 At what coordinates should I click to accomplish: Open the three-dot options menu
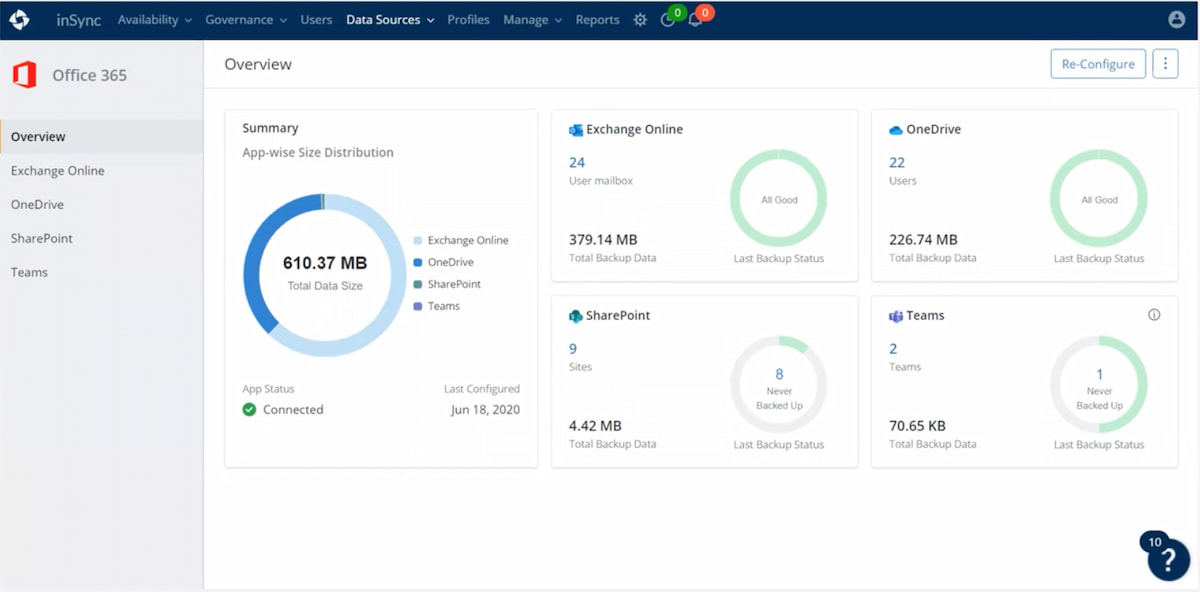[1164, 63]
